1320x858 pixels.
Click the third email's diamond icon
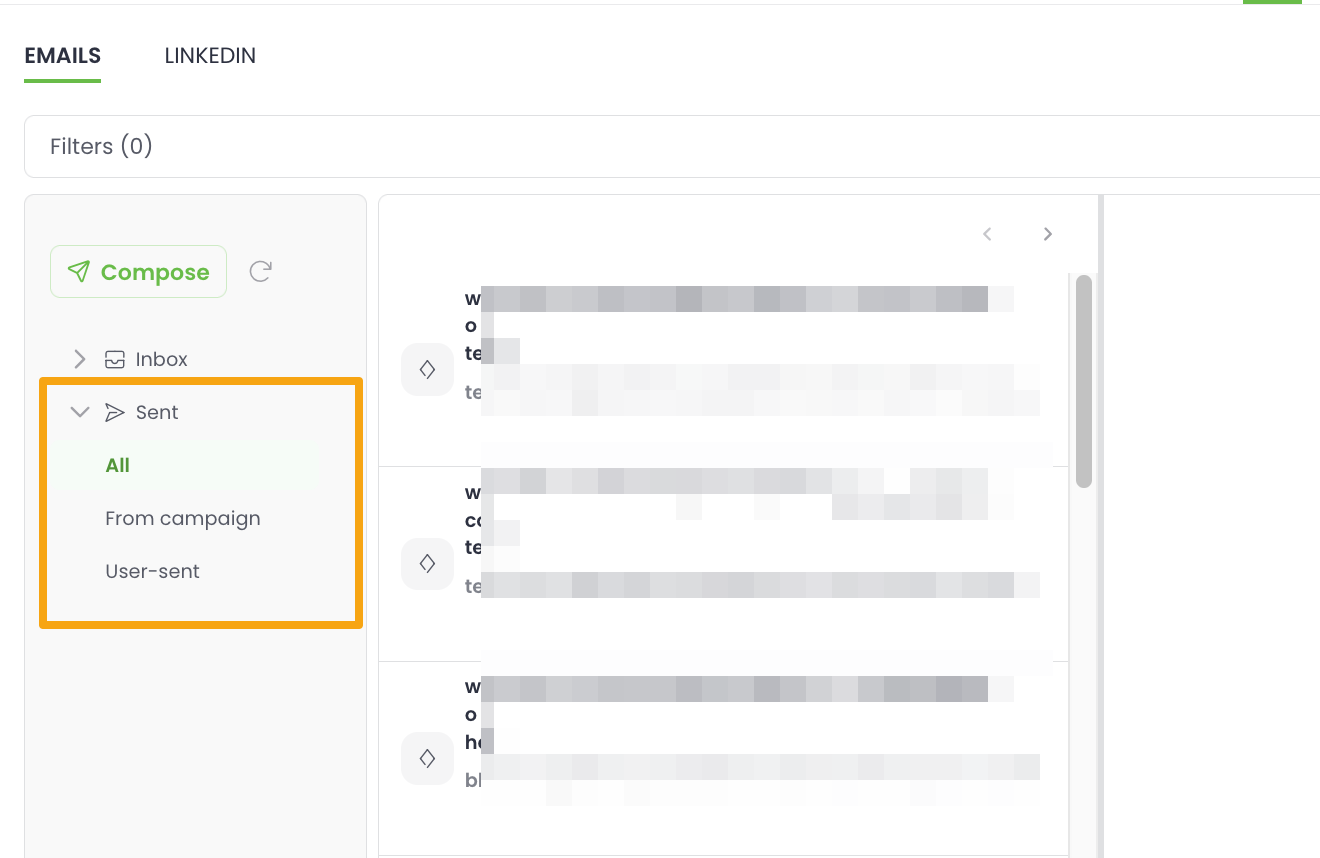click(x=427, y=759)
